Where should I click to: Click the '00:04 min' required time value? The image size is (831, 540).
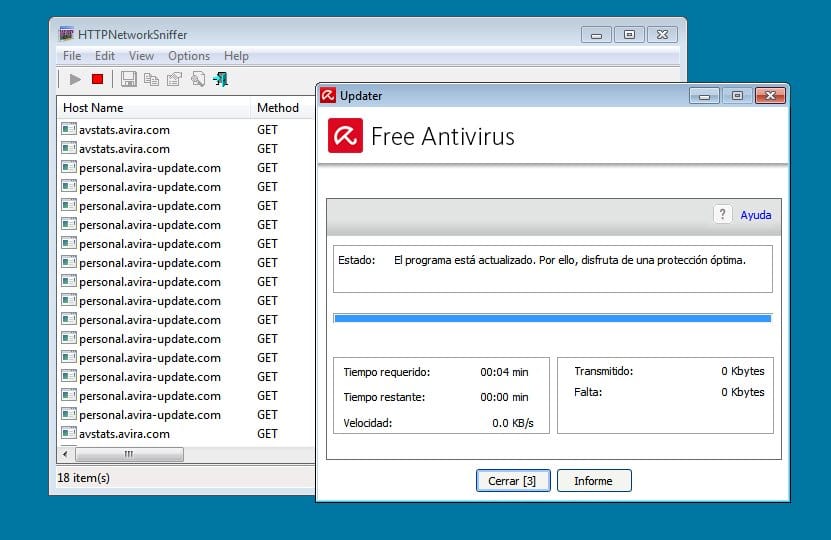tap(504, 372)
